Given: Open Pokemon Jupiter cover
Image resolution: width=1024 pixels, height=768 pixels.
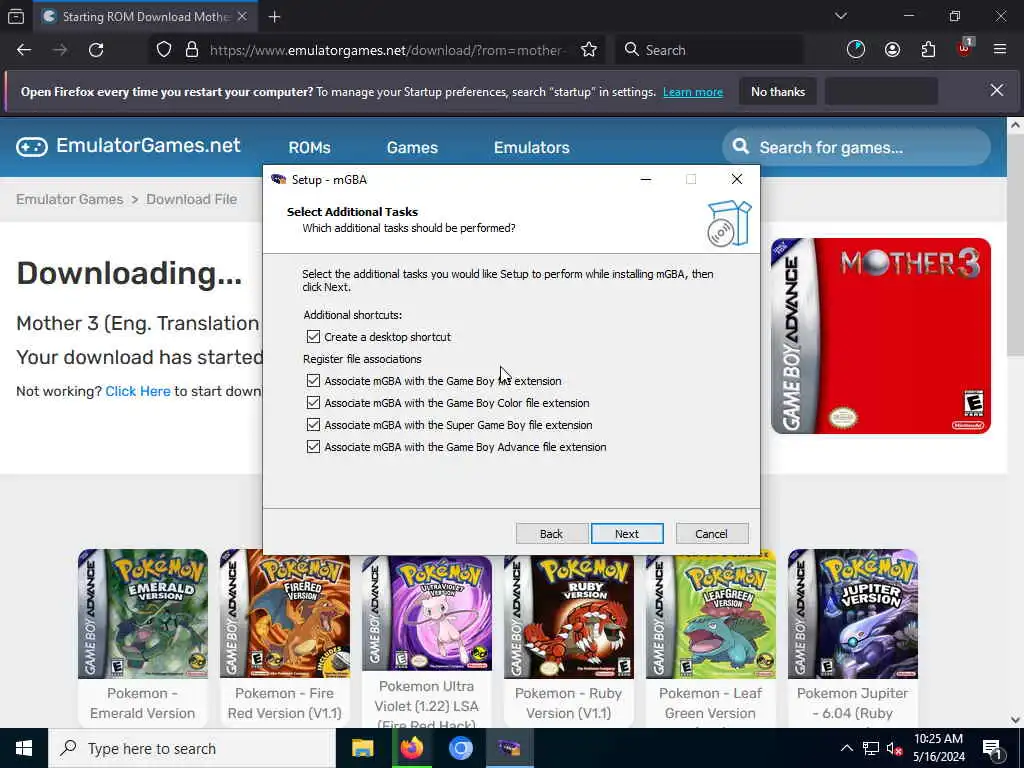Looking at the screenshot, I should [853, 614].
